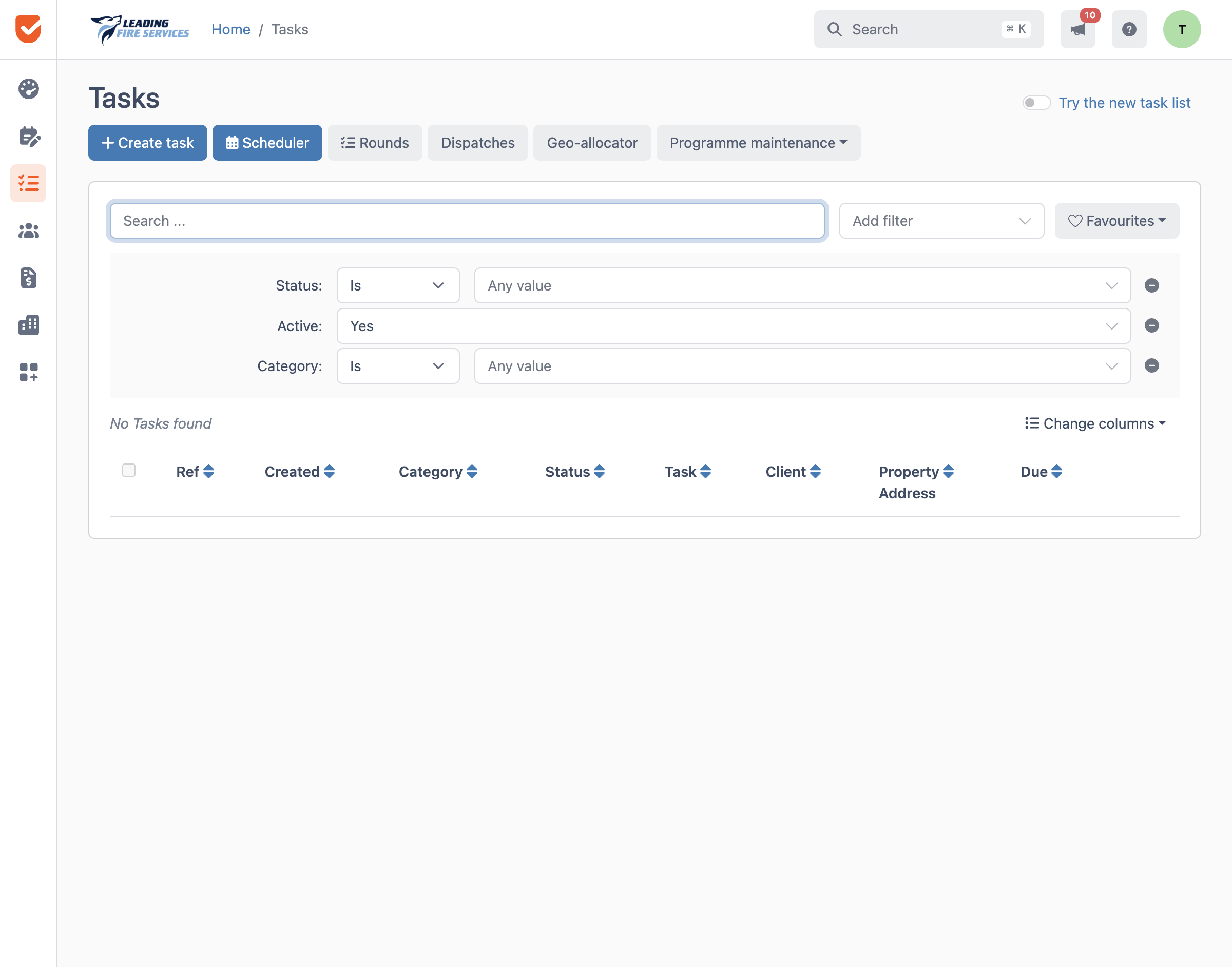Open the invoice dollar document sidebar icon
The width and height of the screenshot is (1232, 967).
pyautogui.click(x=28, y=277)
